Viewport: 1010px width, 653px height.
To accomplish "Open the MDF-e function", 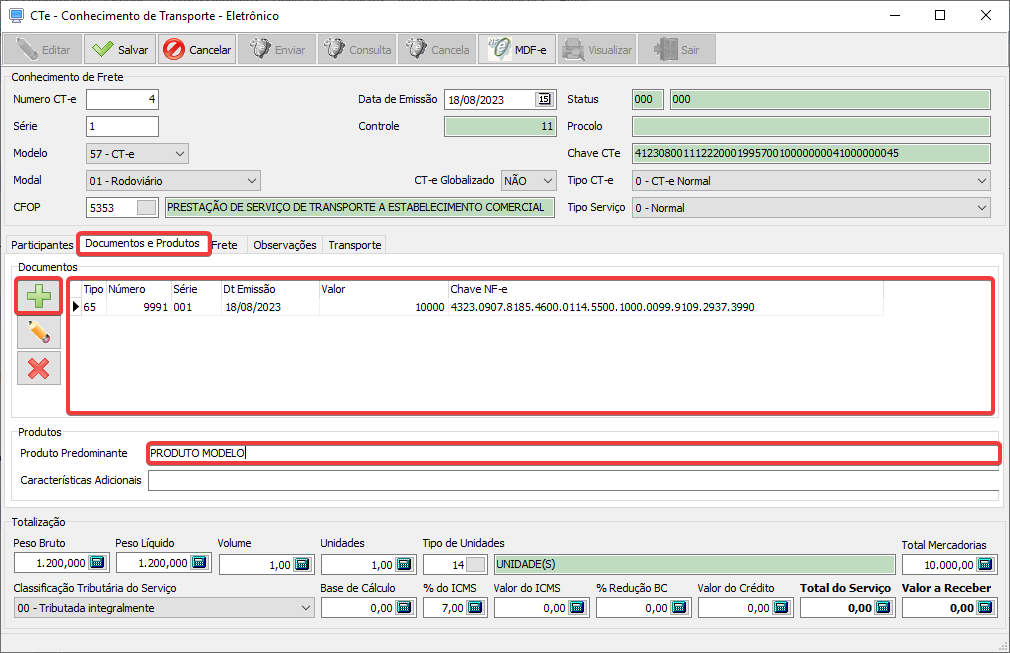I will [517, 50].
